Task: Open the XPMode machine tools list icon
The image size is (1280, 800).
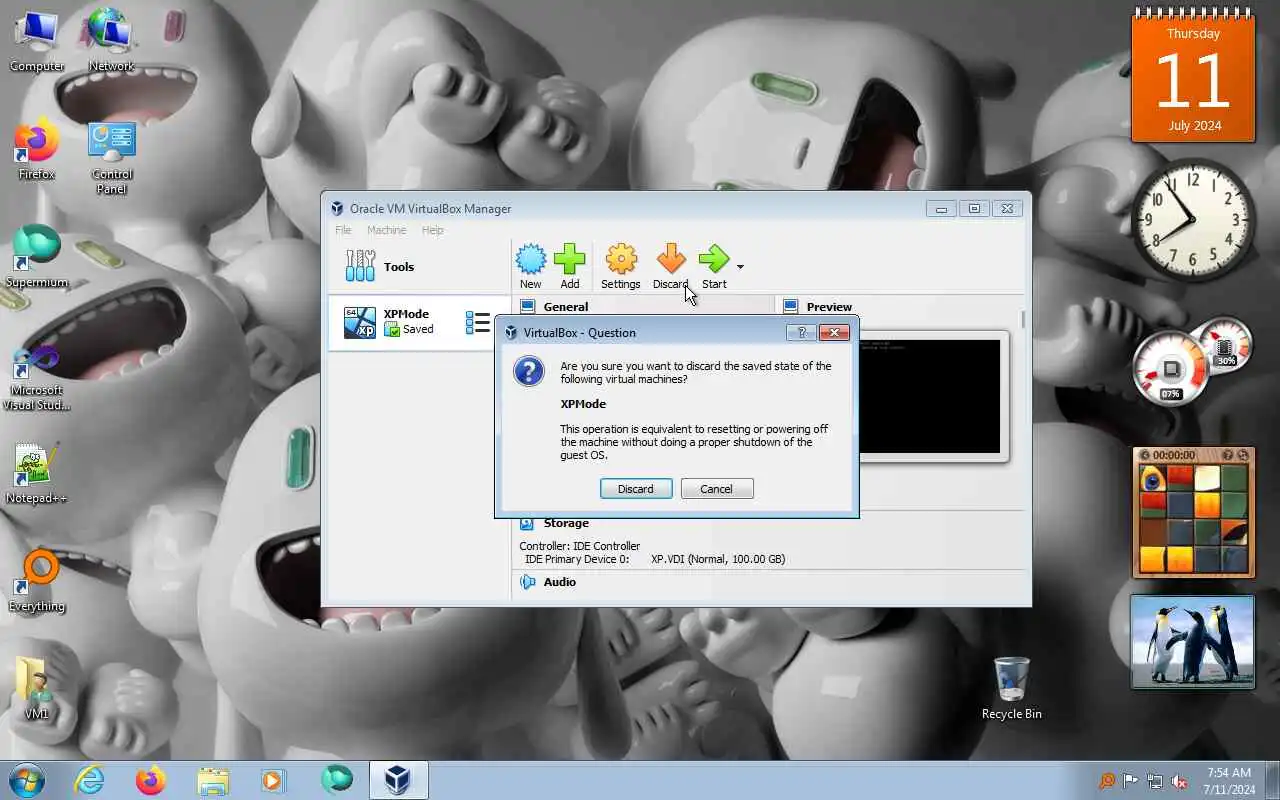Action: (x=477, y=322)
